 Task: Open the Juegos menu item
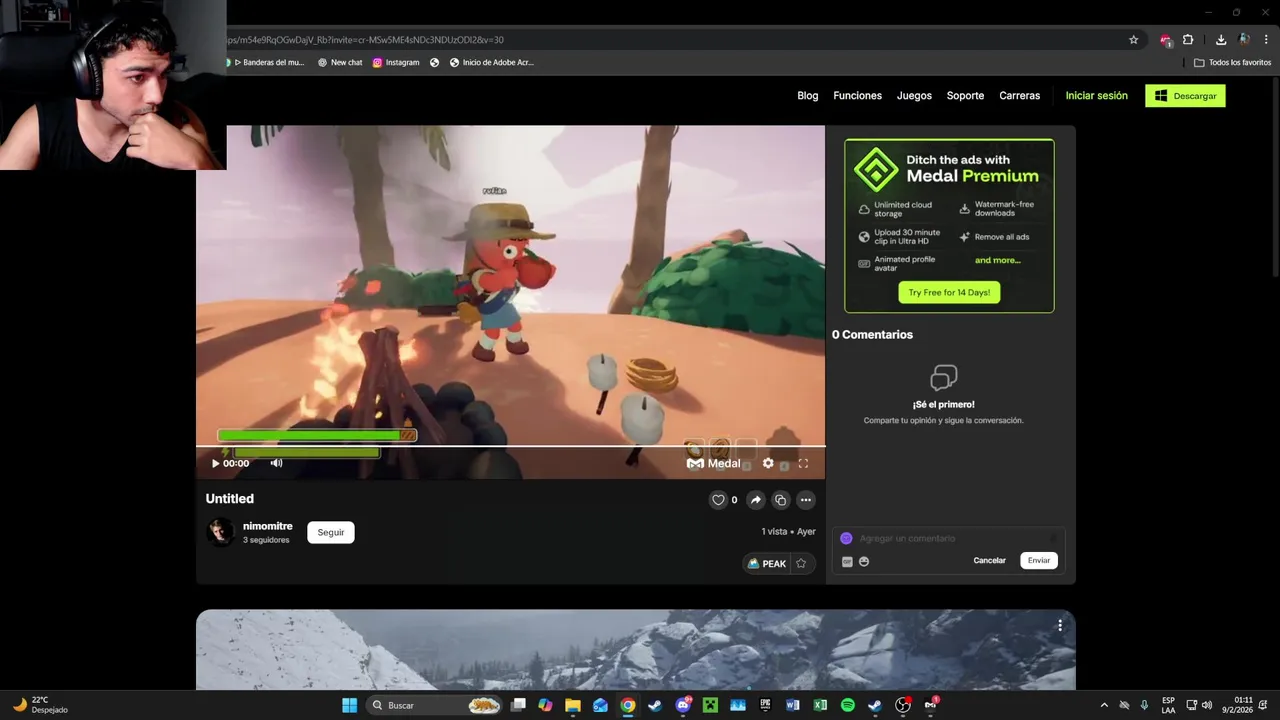point(914,96)
